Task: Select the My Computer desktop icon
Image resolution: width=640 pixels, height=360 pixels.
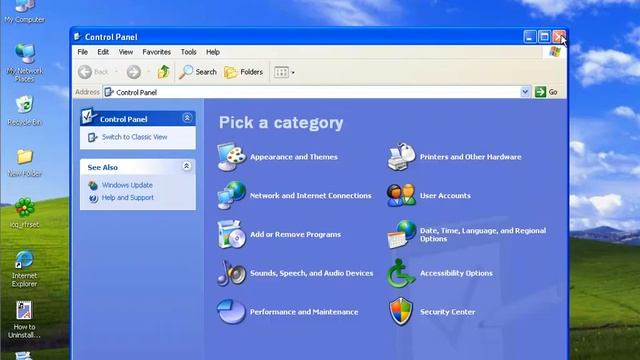Action: pyautogui.click(x=24, y=11)
